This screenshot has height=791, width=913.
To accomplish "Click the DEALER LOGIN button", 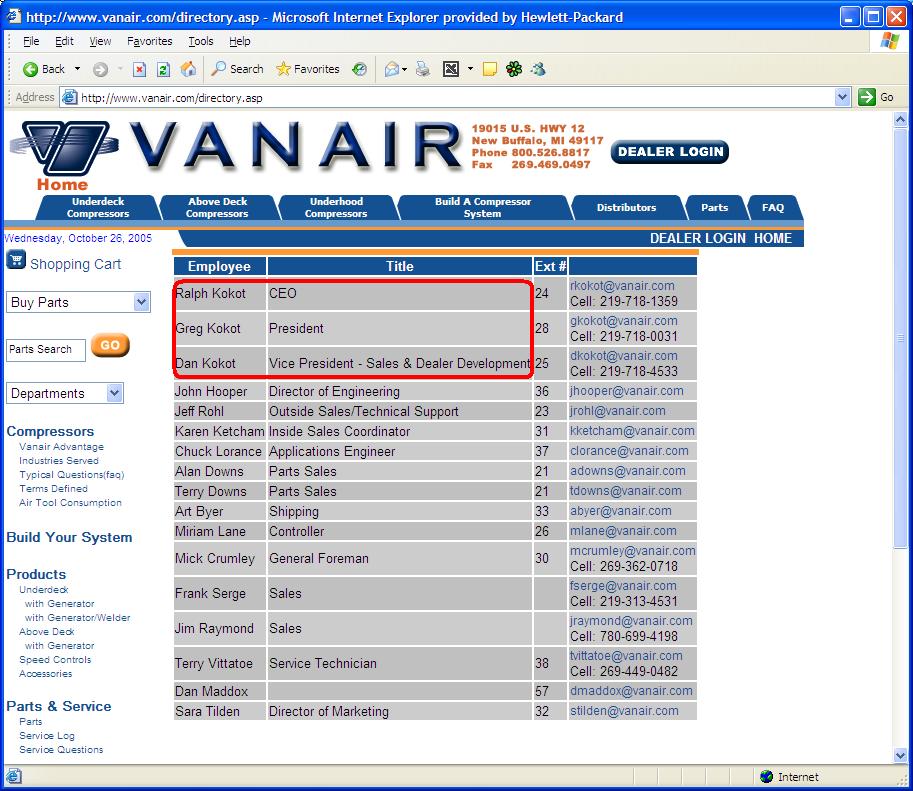I will point(669,152).
